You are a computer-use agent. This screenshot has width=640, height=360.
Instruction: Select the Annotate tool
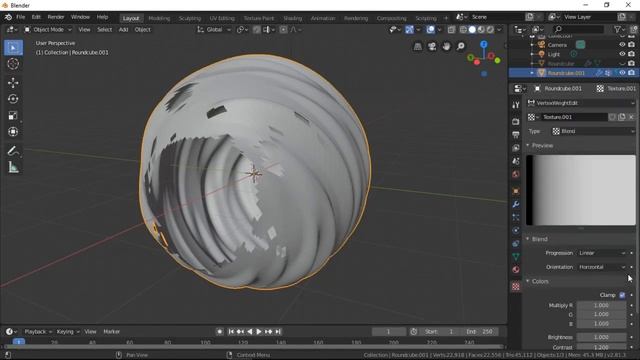click(13, 151)
